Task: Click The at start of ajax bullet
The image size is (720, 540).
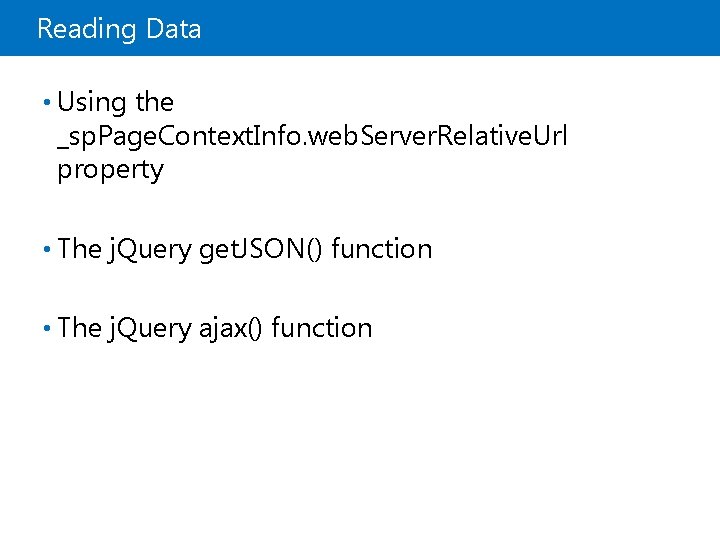Action: (x=80, y=328)
